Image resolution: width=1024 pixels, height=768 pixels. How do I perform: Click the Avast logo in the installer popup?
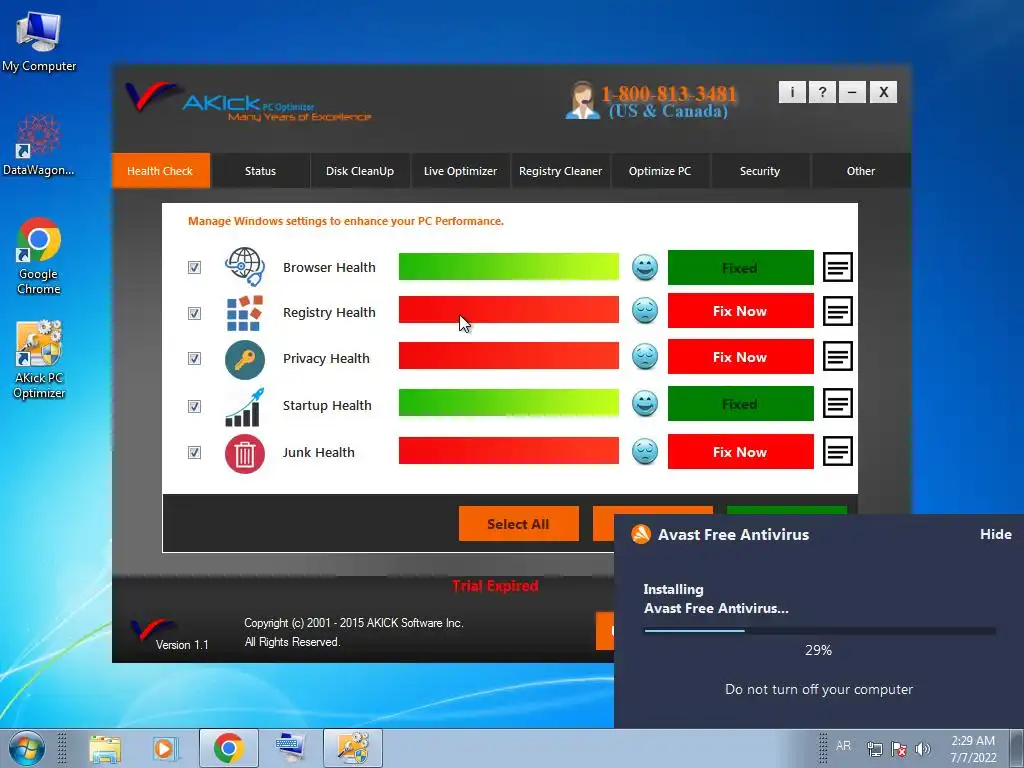click(x=641, y=534)
